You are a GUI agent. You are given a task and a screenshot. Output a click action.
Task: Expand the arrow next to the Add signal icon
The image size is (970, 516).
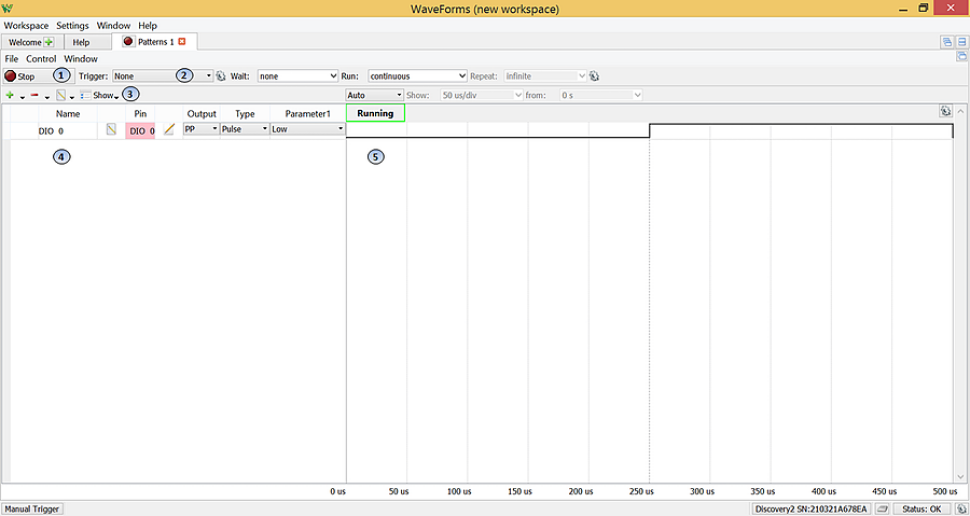point(22,97)
